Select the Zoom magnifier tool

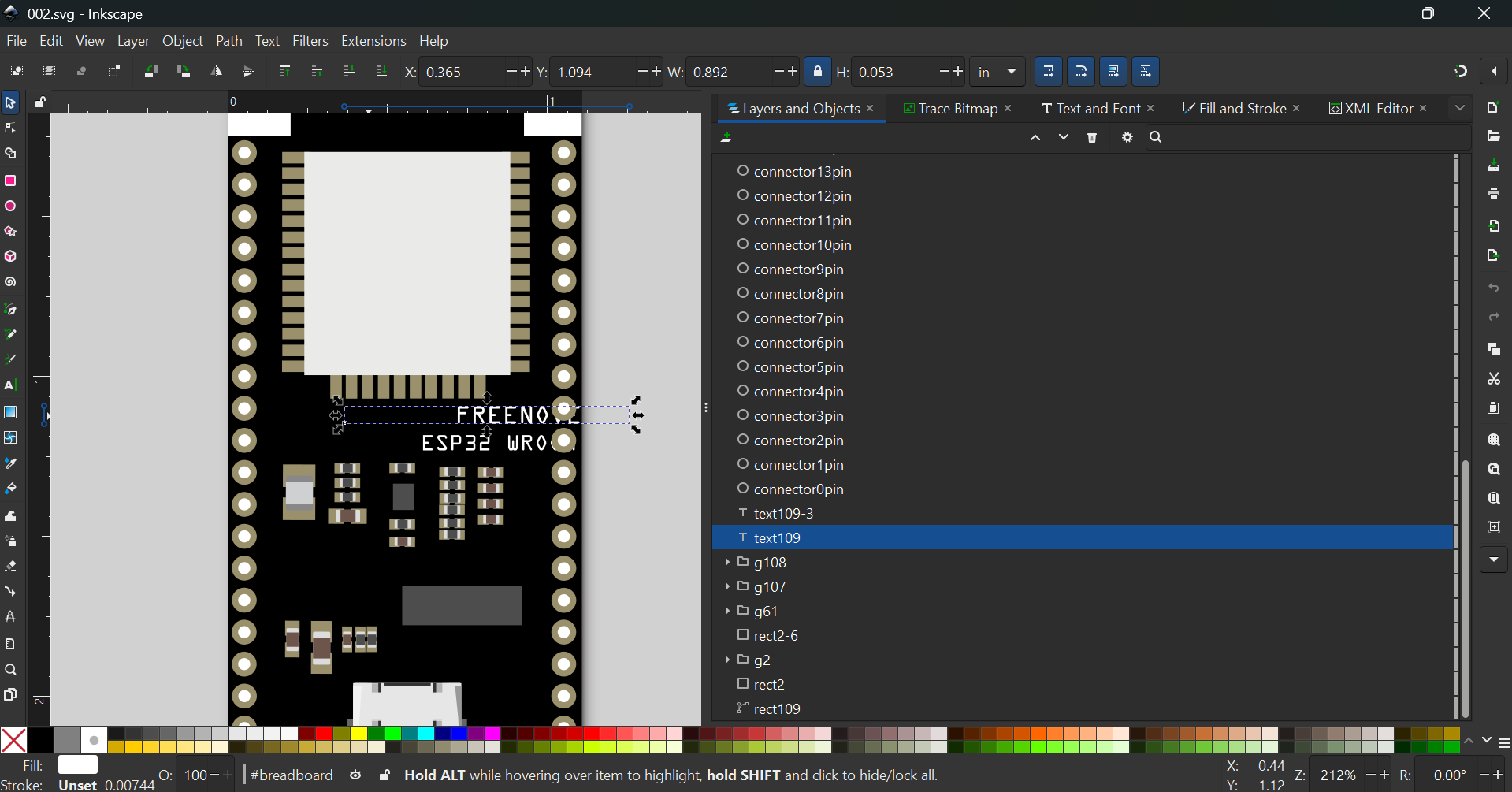pyautogui.click(x=10, y=670)
